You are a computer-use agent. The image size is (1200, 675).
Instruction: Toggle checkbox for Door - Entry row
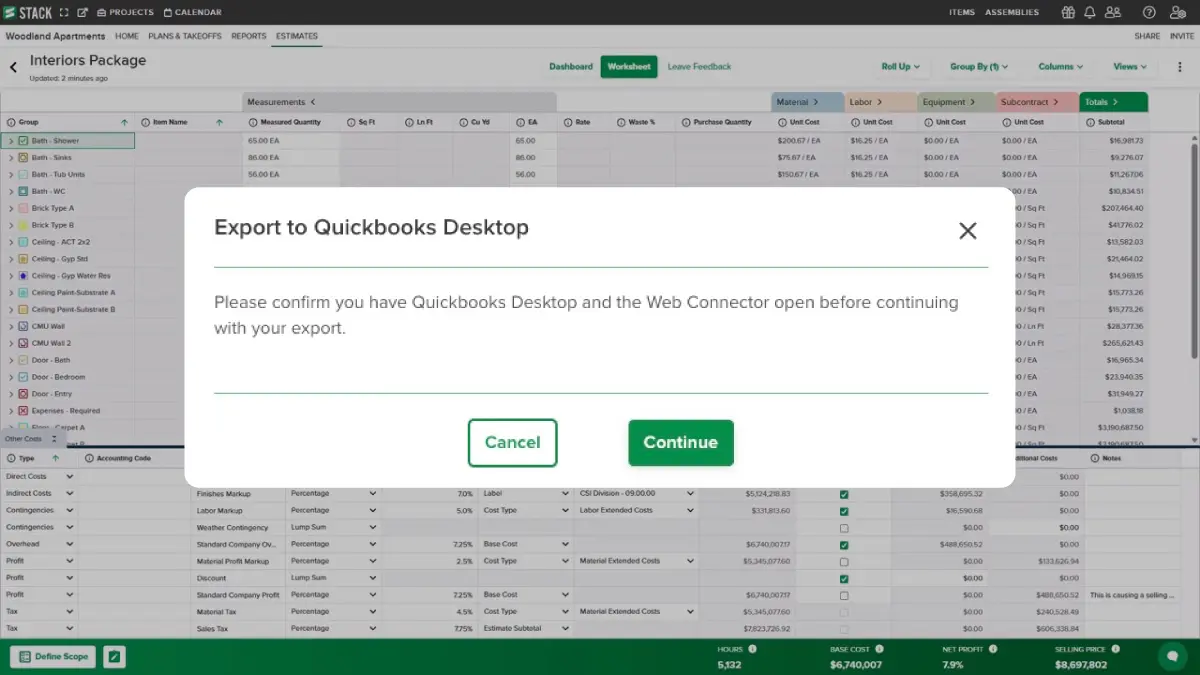tap(24, 393)
